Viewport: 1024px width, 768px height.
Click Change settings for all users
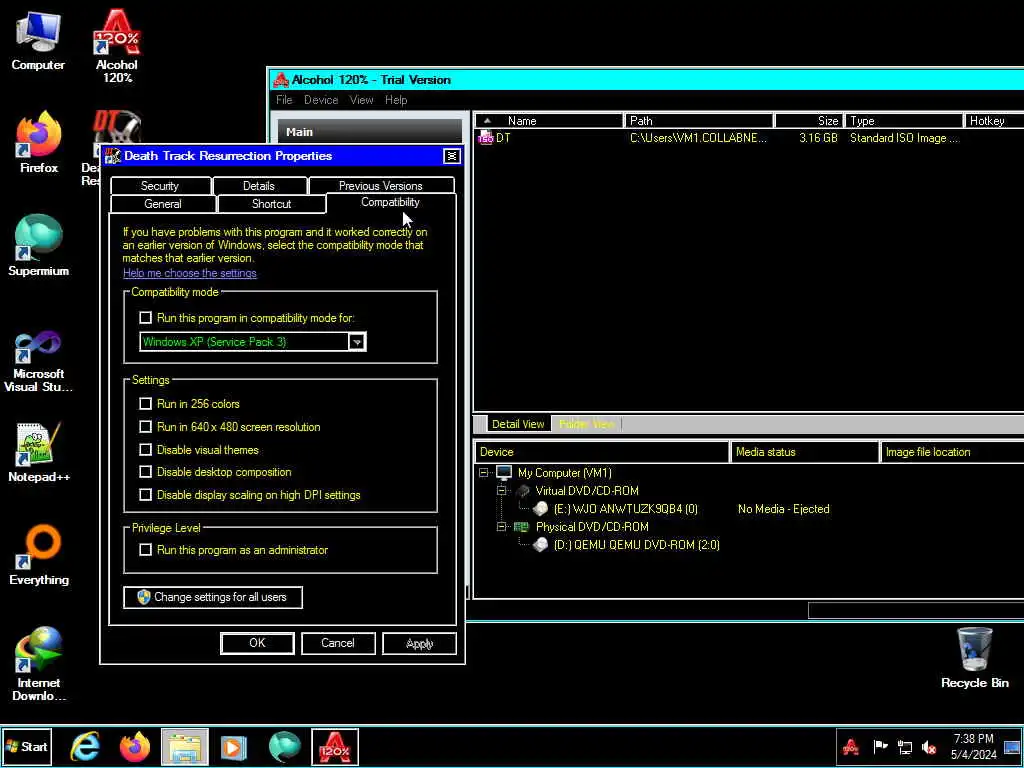[x=213, y=598]
